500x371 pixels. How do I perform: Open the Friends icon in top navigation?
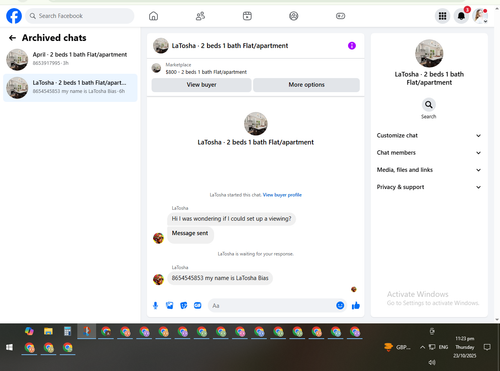click(200, 16)
